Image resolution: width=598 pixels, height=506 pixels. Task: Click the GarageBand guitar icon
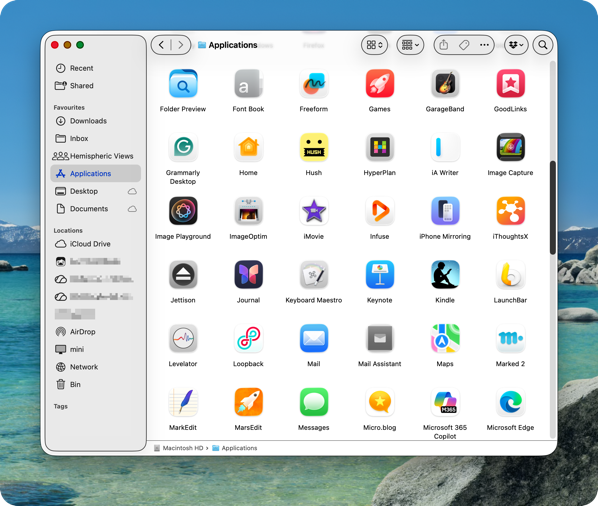point(445,84)
